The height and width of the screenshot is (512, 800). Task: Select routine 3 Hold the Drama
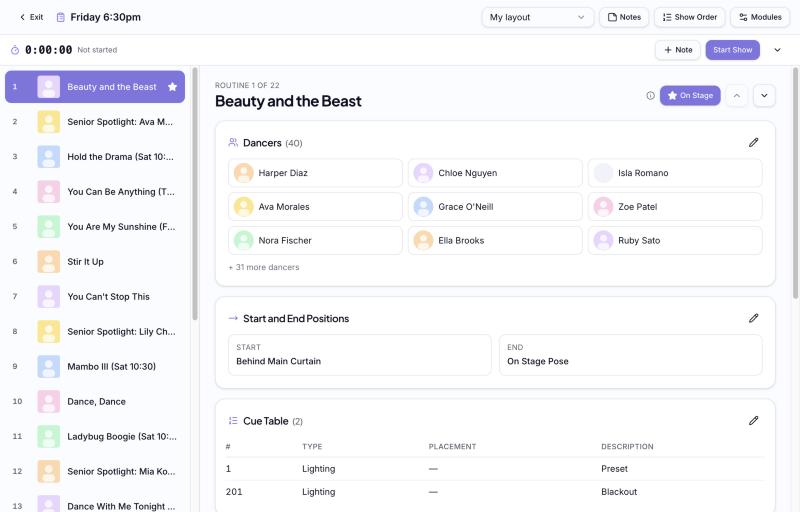pyautogui.click(x=95, y=157)
